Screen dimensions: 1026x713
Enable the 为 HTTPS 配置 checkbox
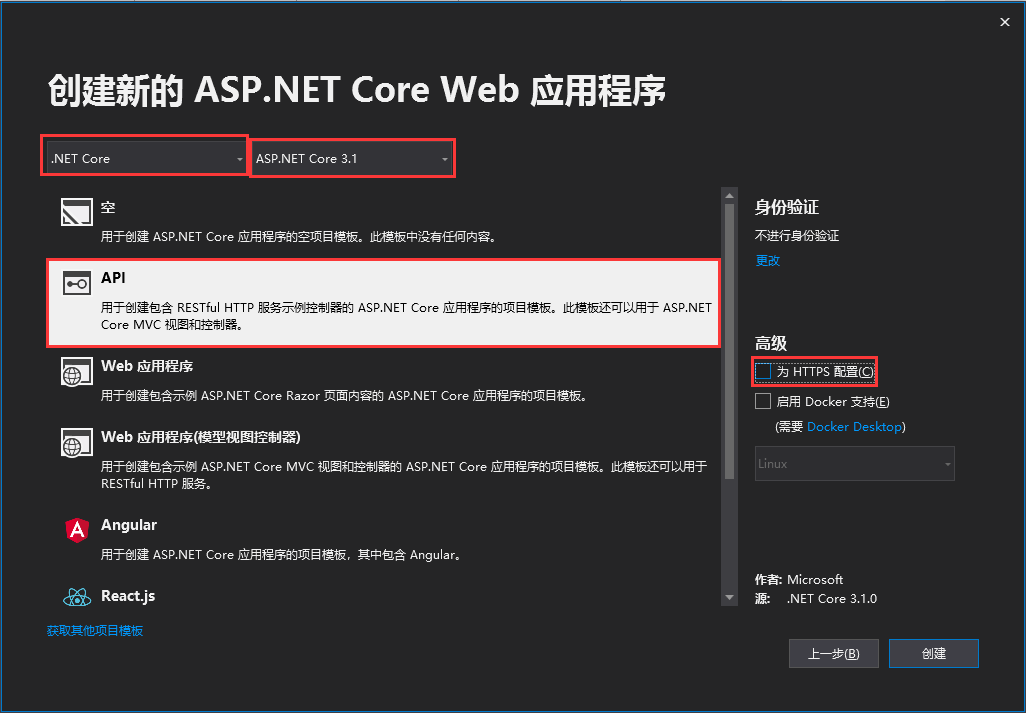tap(762, 371)
